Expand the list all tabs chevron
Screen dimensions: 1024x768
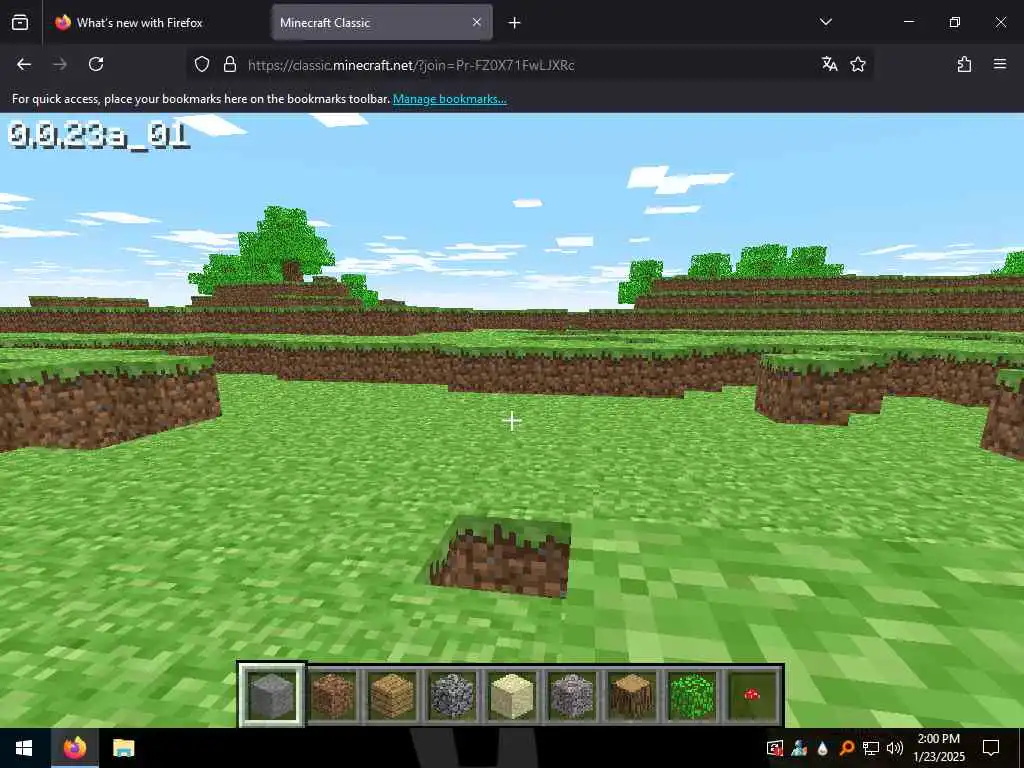point(825,22)
